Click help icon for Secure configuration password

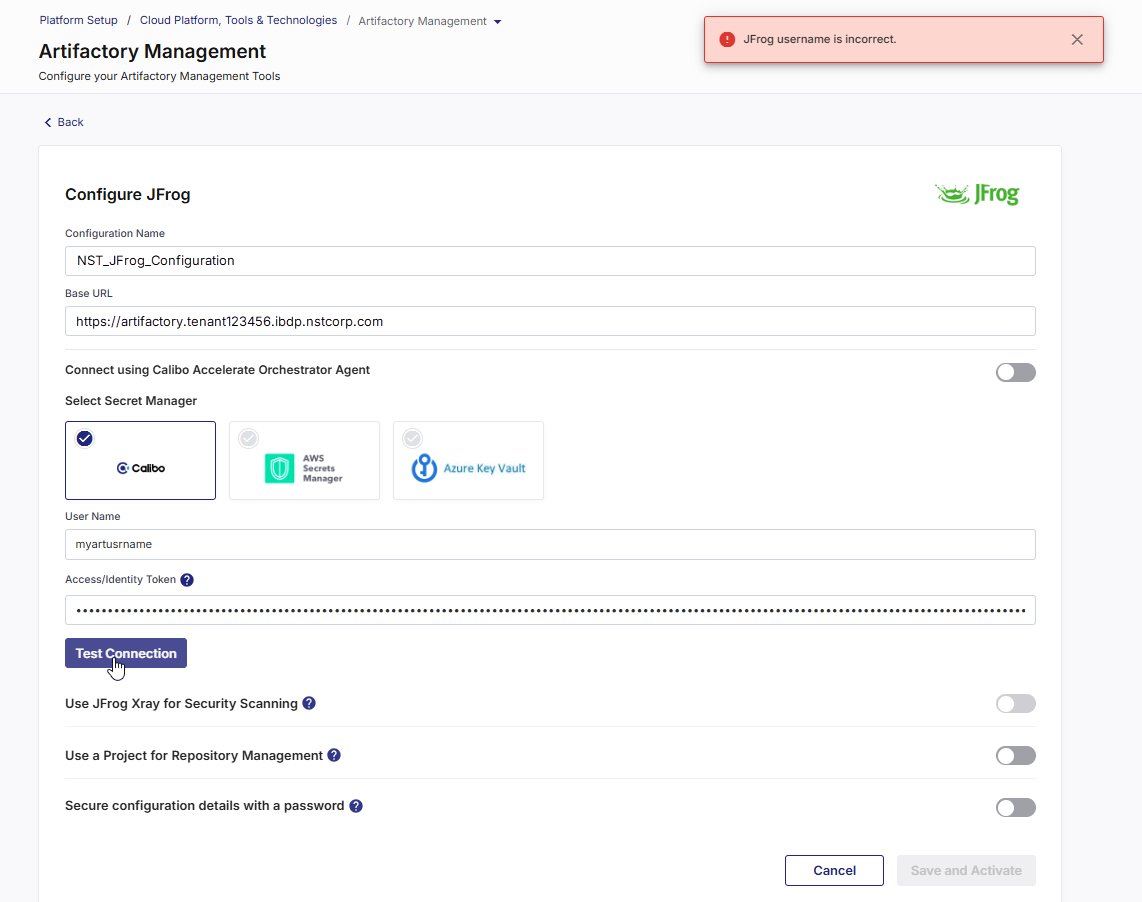click(x=355, y=806)
